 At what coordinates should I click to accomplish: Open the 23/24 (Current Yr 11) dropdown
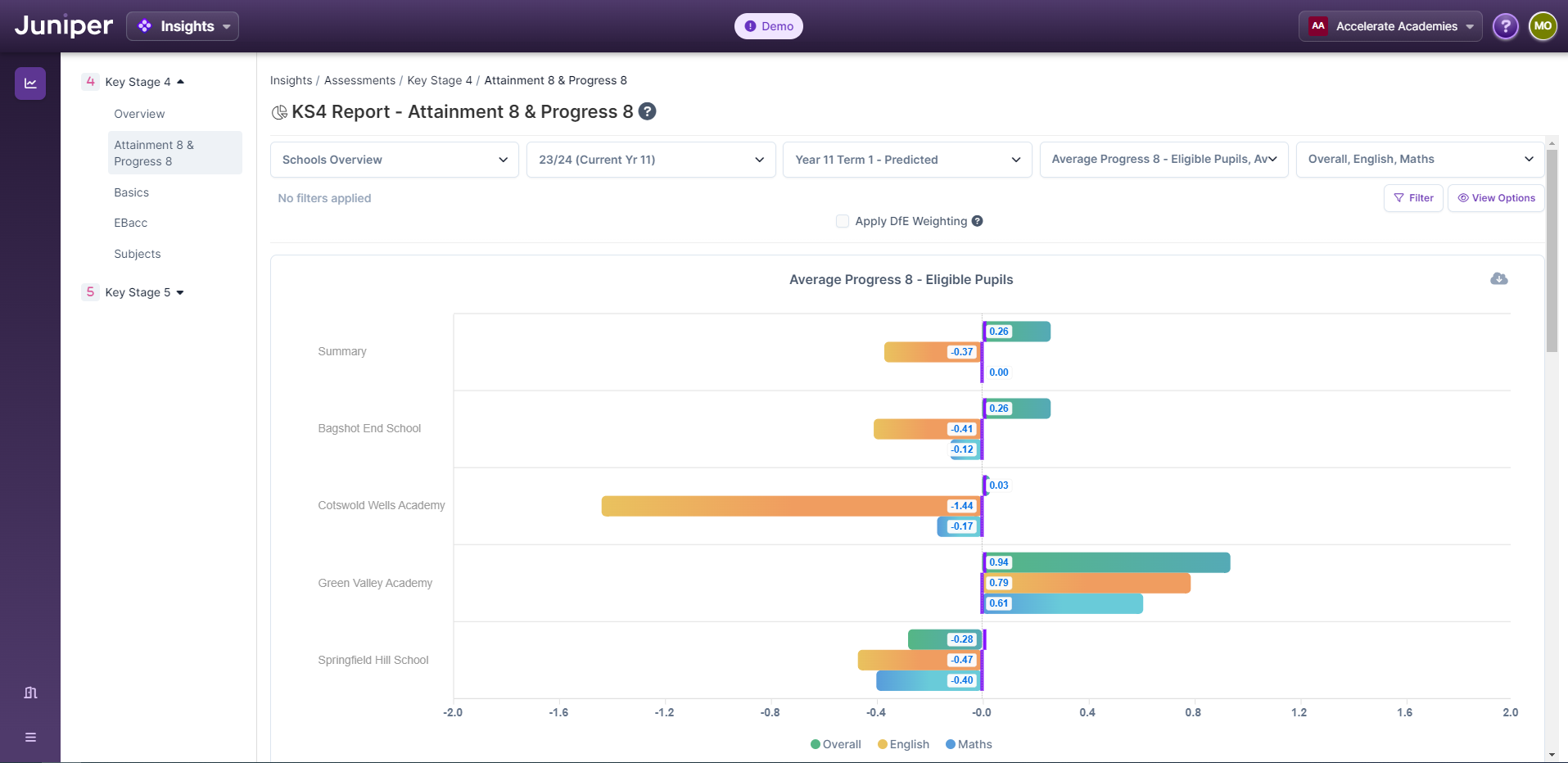coord(650,160)
